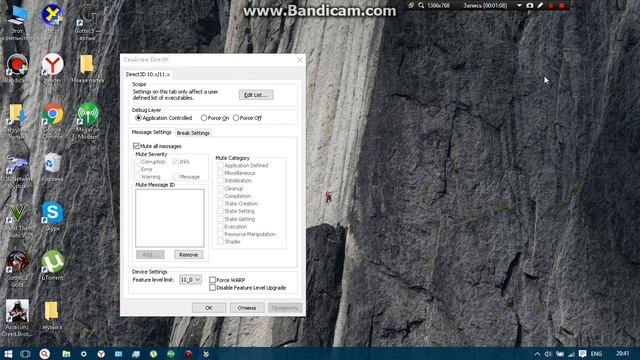Click the Bandicam pencil draw icon
Viewport: 640px width, 360px height.
coord(540,5)
